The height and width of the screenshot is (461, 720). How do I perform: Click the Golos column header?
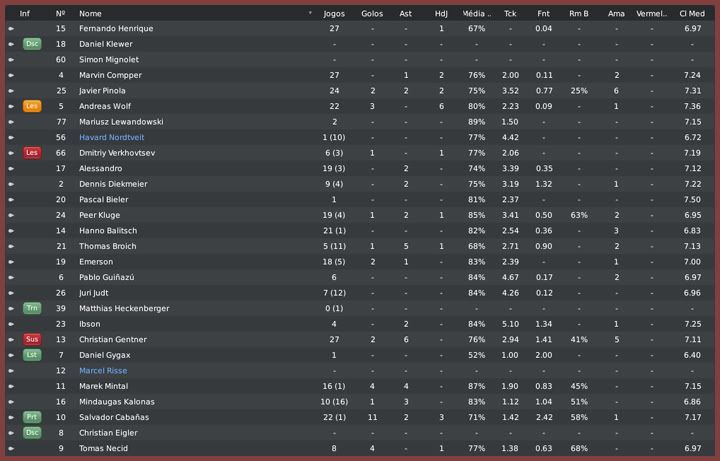click(372, 14)
